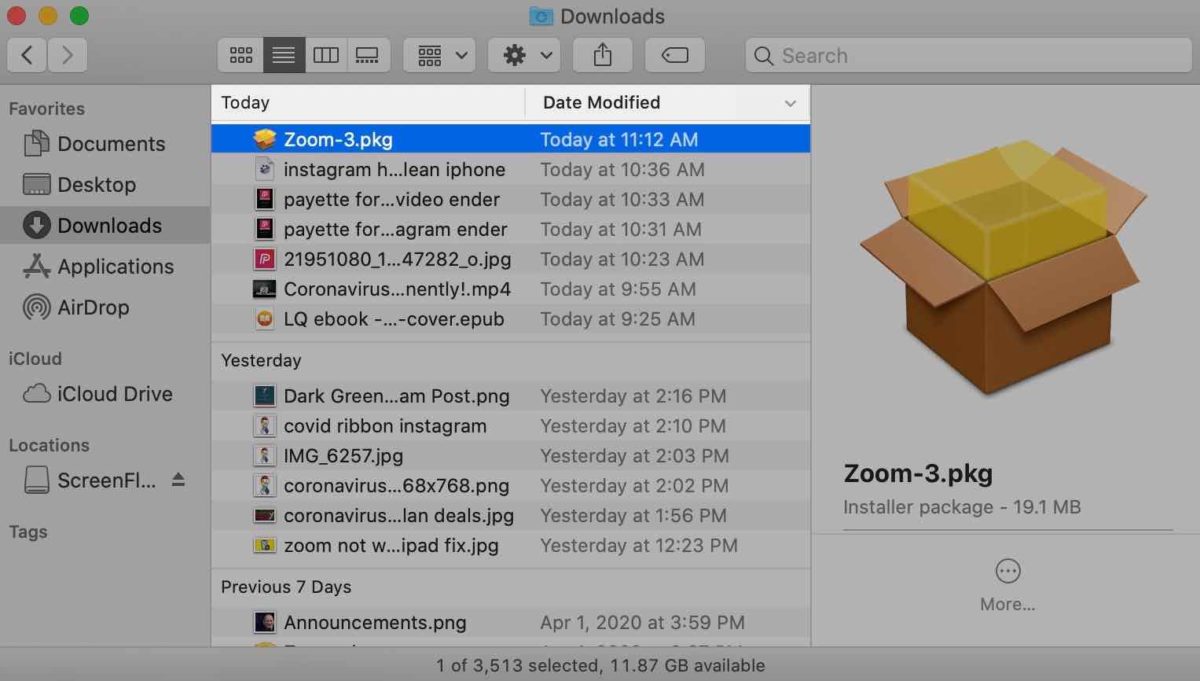Select the Zoom-3.pkg file name

338,140
